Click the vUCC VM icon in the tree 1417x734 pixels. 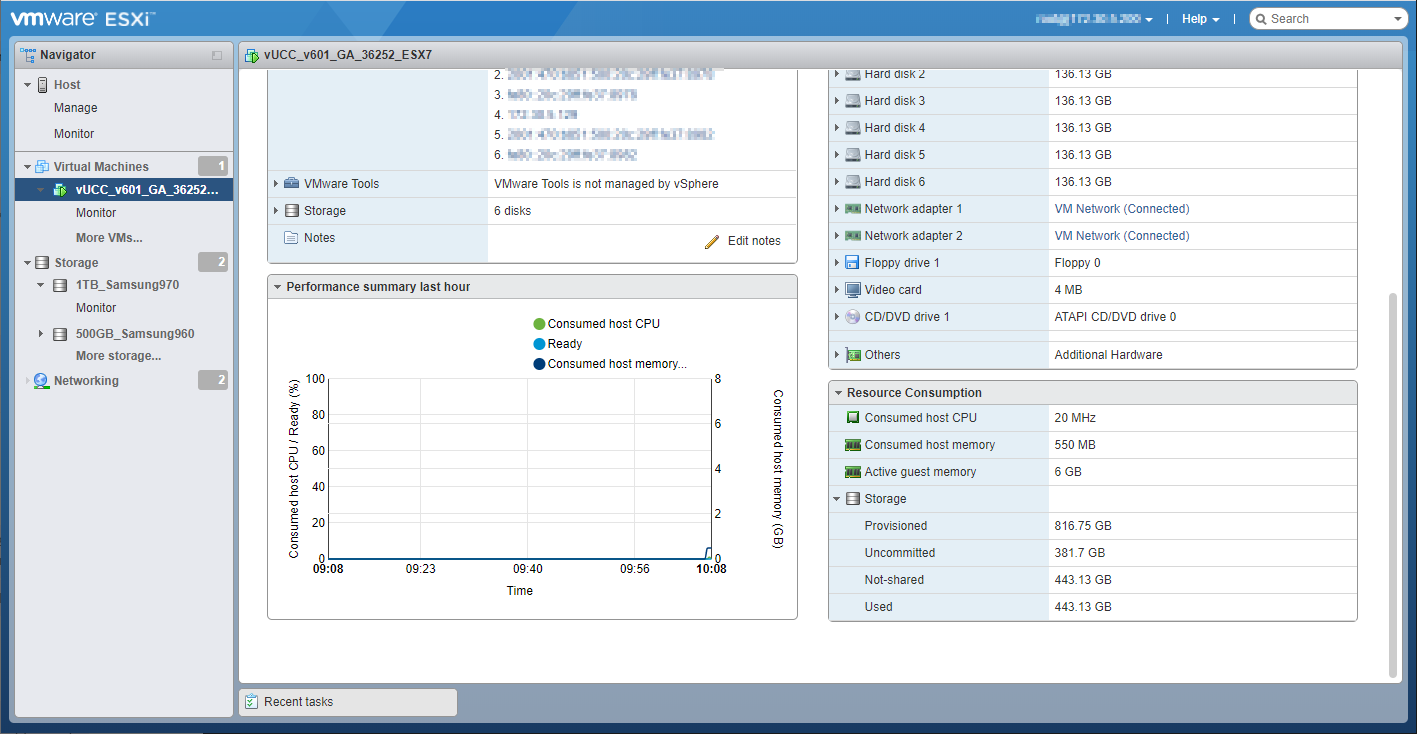(60, 190)
